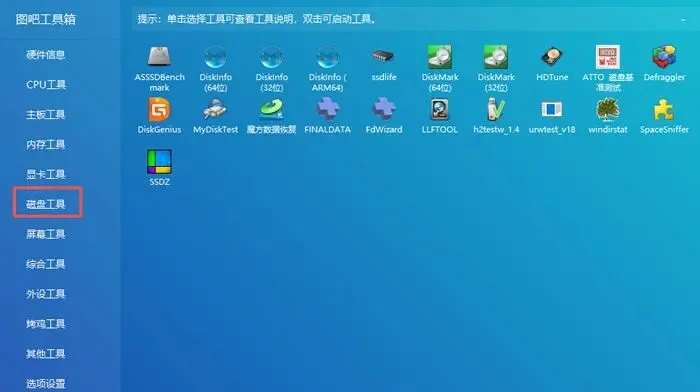Select the Defraggler icon
700x392 pixels.
(x=664, y=57)
